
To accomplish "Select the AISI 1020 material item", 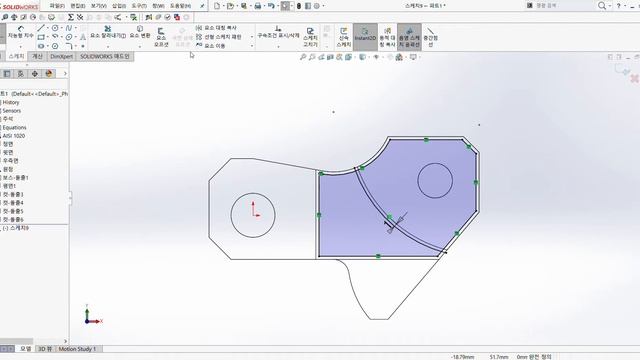I will coord(14,136).
